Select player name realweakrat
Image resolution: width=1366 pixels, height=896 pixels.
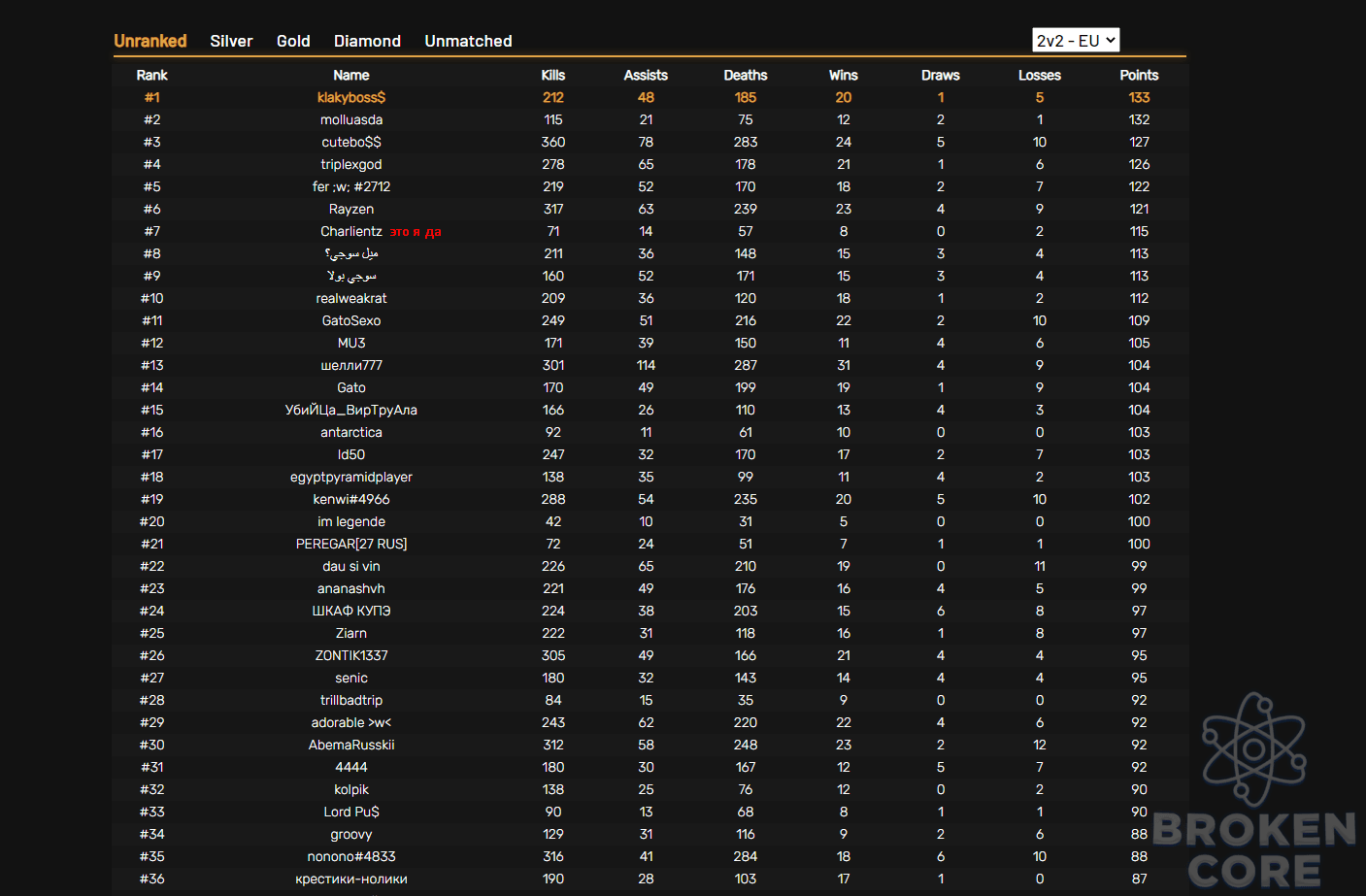(351, 298)
